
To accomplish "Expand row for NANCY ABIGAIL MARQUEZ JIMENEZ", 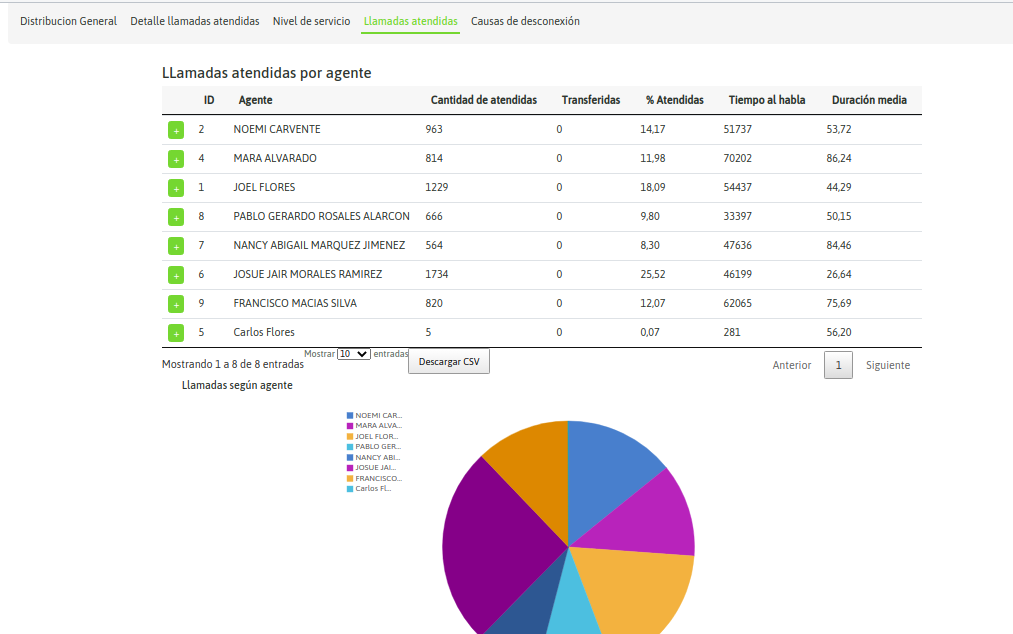I will point(176,246).
